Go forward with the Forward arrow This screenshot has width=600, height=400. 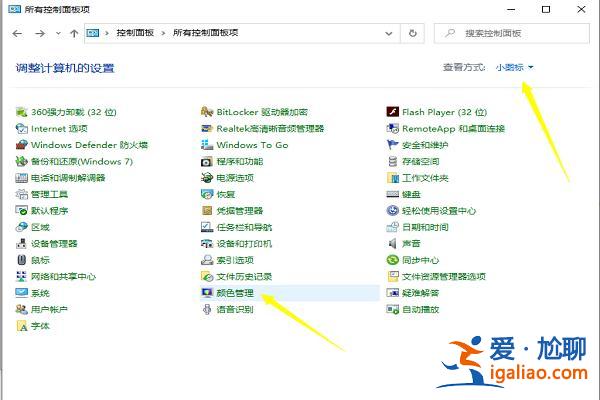click(x=40, y=34)
